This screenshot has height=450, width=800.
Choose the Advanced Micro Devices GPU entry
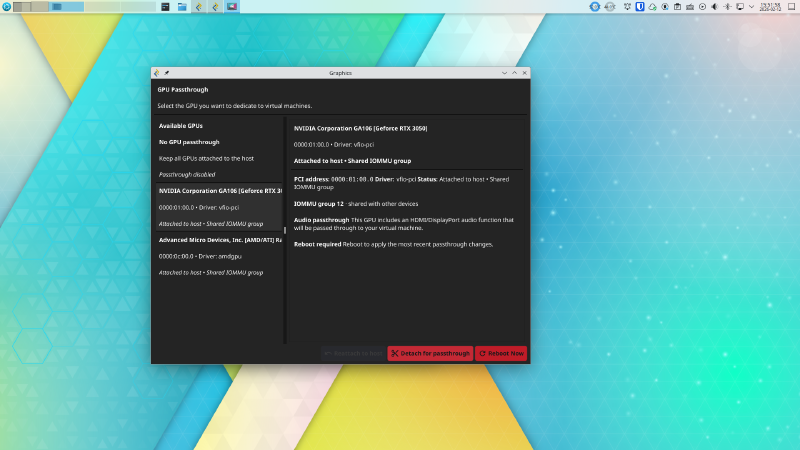(219, 240)
